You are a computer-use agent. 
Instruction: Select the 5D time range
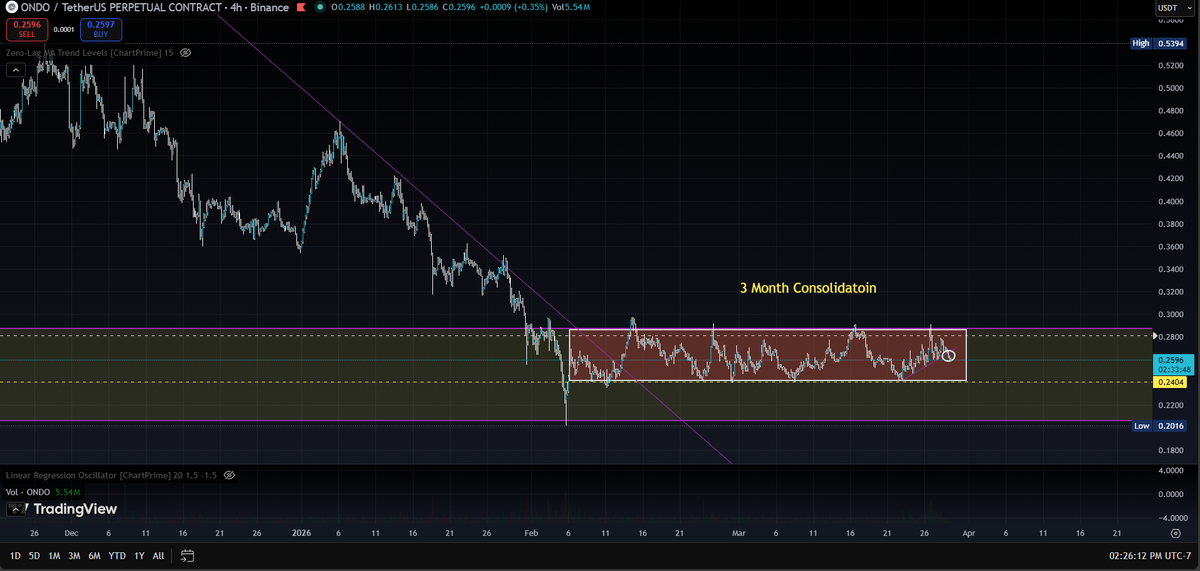(x=35, y=555)
